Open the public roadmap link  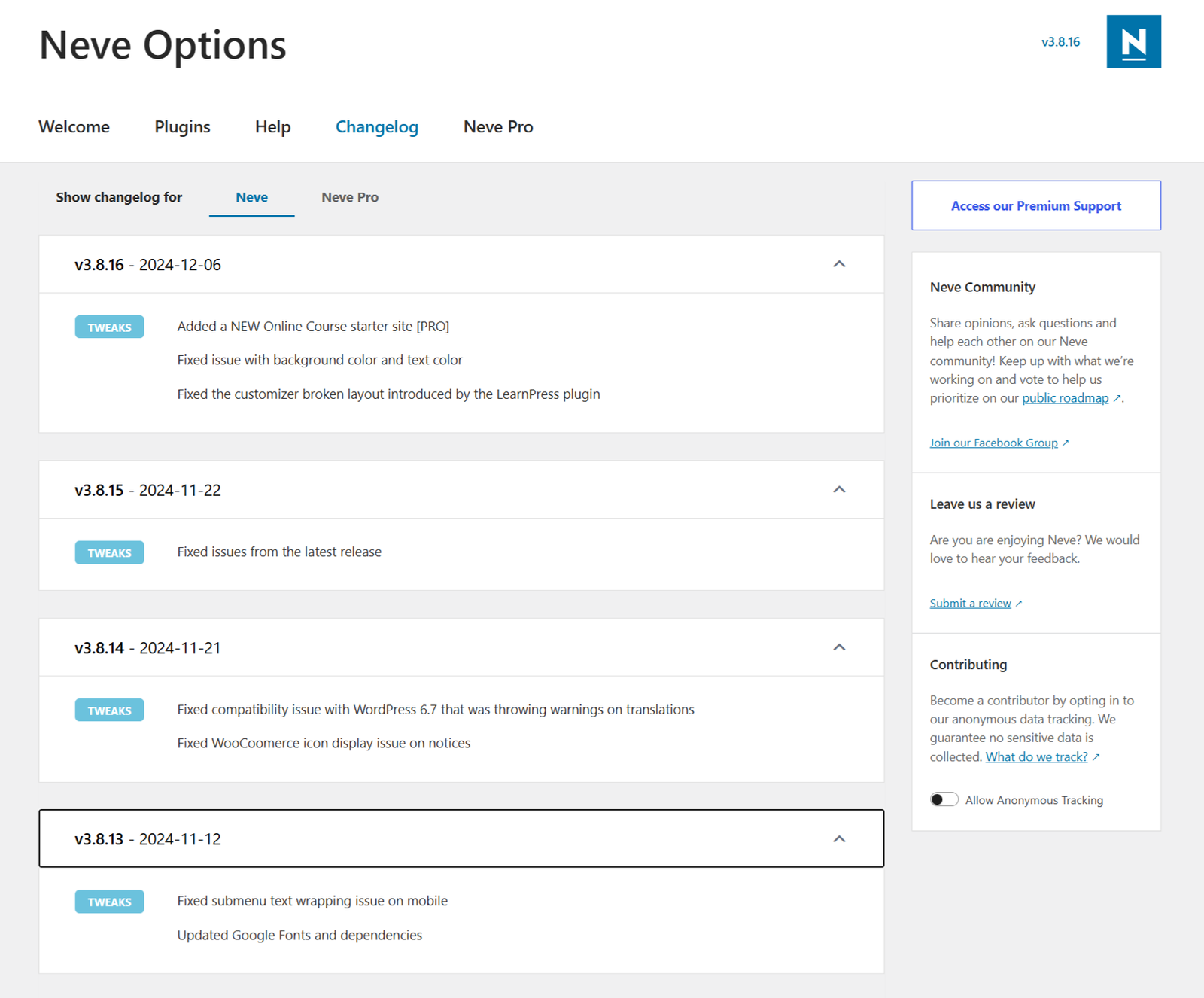coord(1065,398)
